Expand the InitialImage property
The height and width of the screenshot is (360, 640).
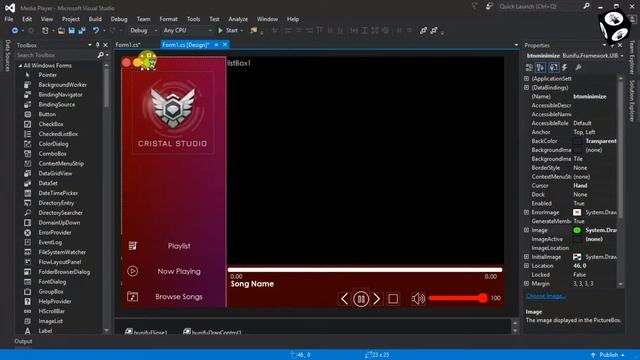pyautogui.click(x=527, y=257)
